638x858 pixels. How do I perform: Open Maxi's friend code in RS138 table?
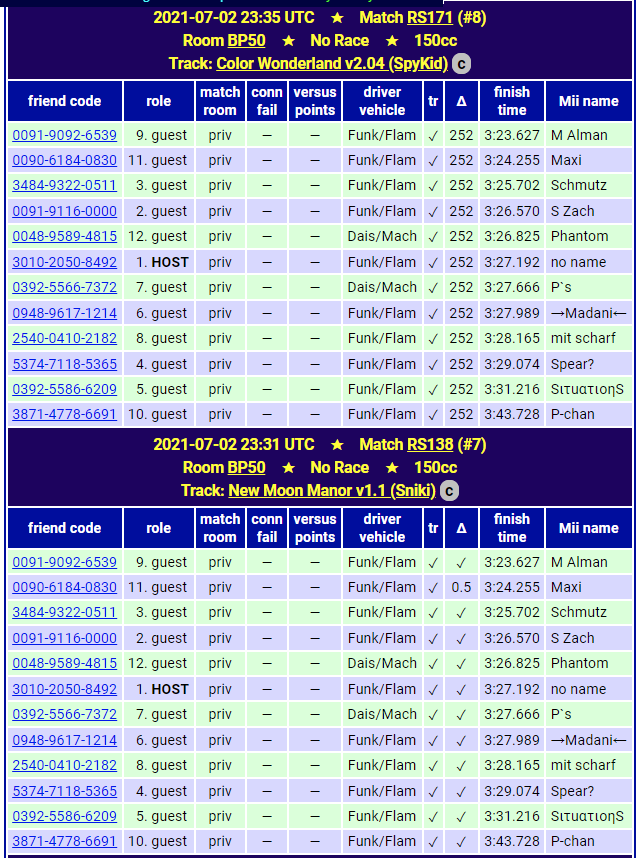tap(65, 587)
